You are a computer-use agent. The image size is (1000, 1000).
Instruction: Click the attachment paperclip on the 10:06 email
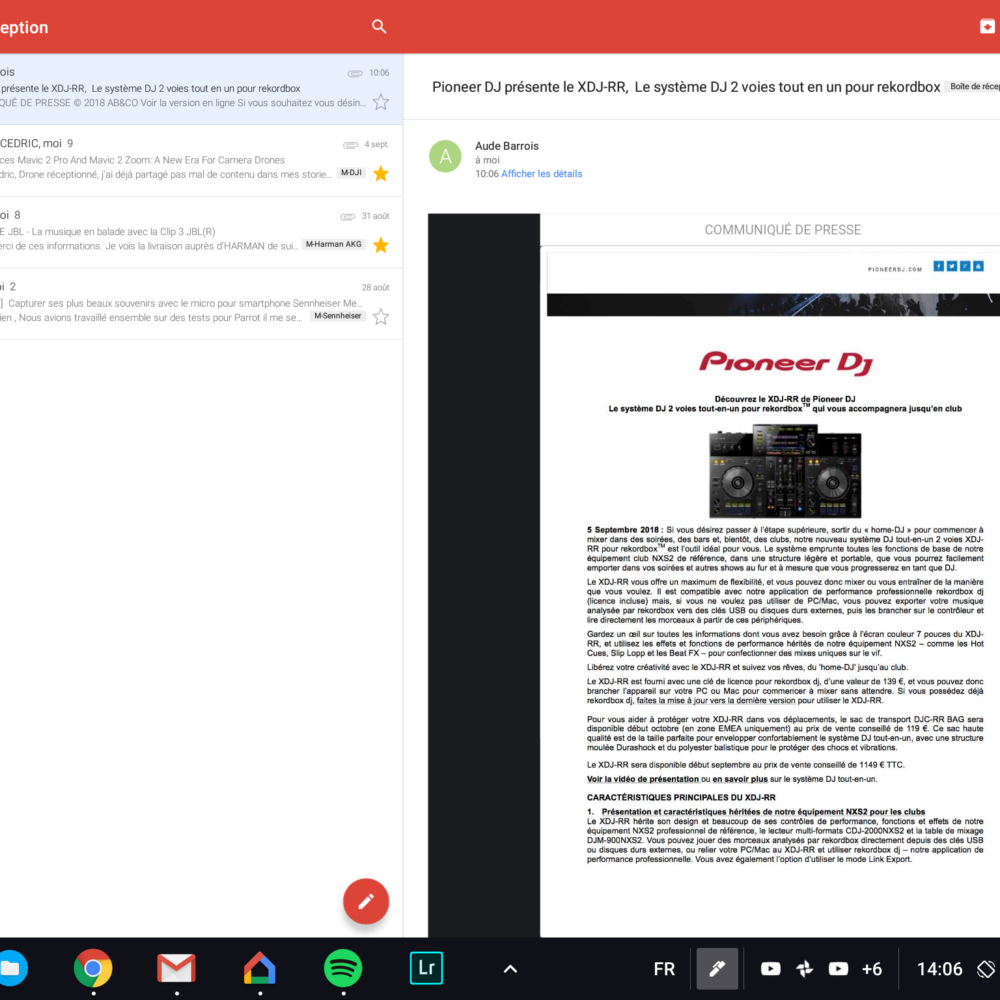355,73
